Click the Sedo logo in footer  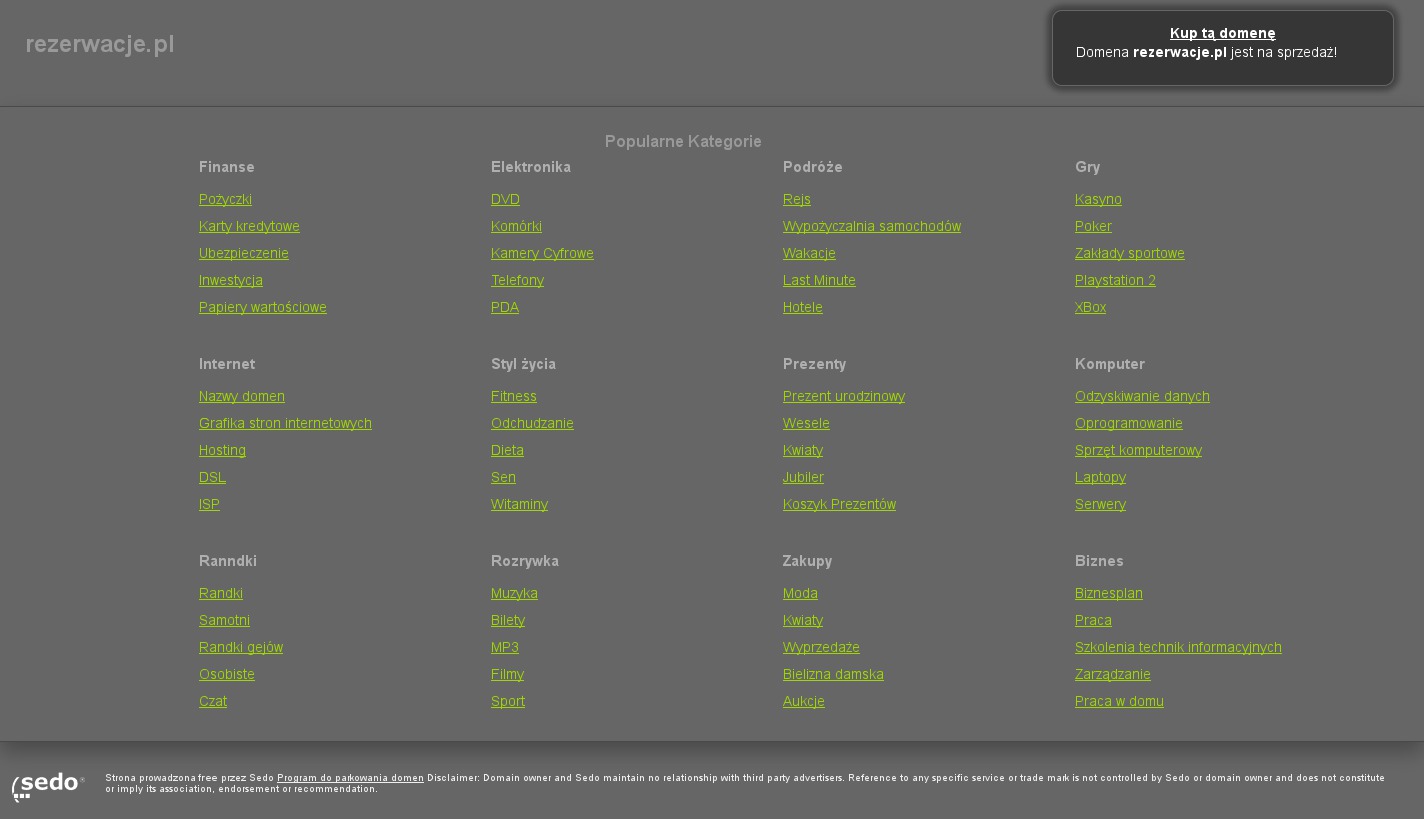[48, 785]
